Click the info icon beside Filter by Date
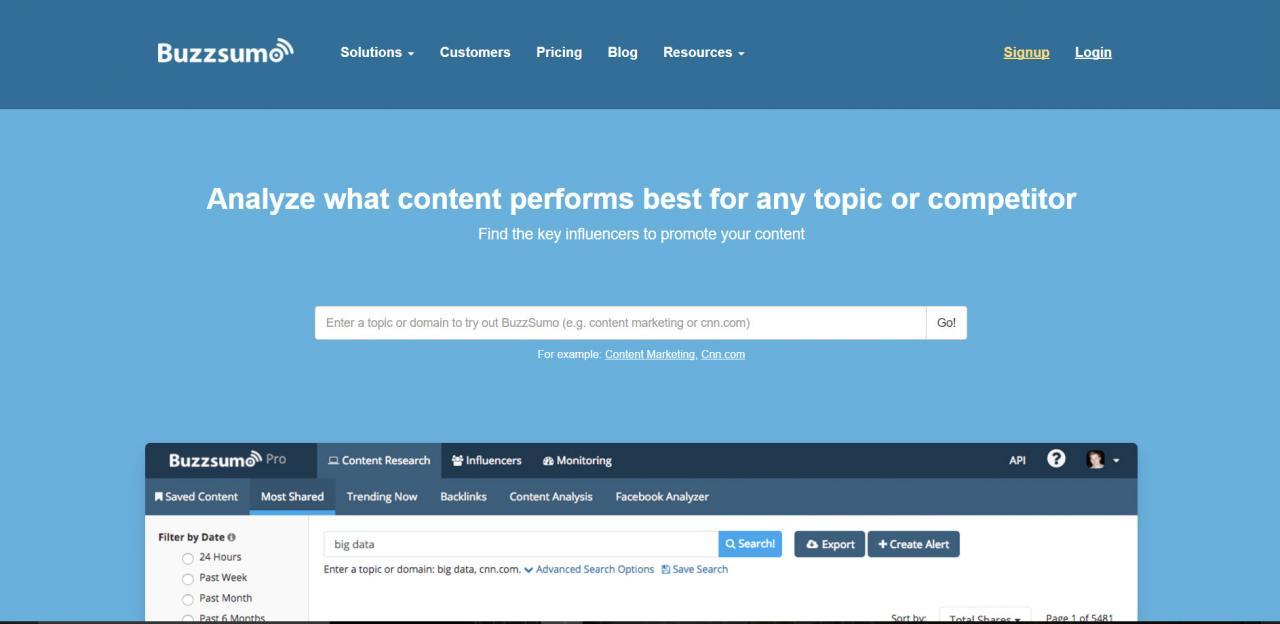The height and width of the screenshot is (624, 1280). click(232, 537)
